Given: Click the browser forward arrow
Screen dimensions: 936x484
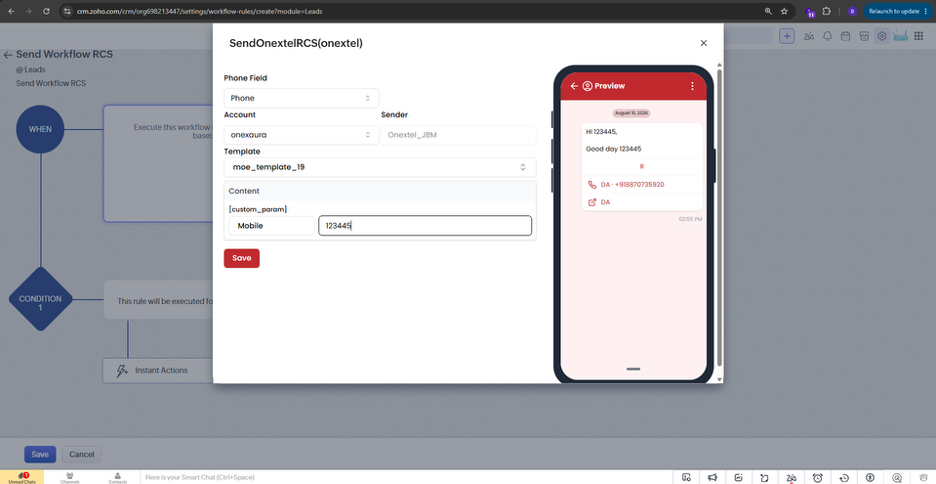Looking at the screenshot, I should [x=29, y=11].
